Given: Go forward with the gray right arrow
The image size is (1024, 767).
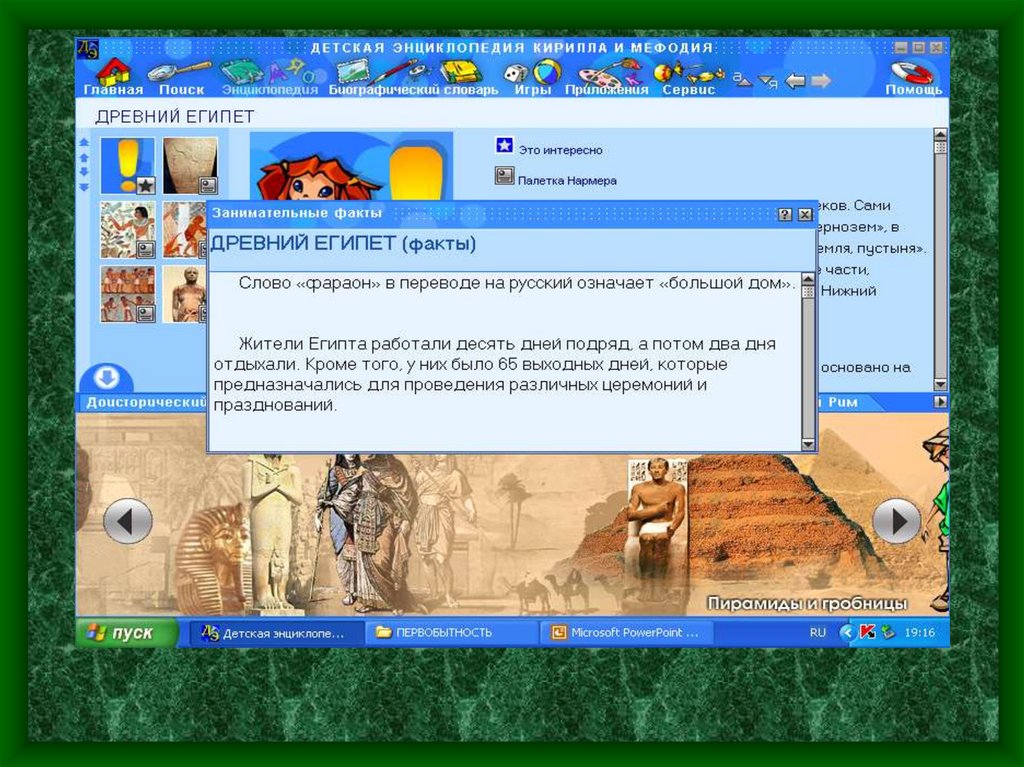Looking at the screenshot, I should click(820, 80).
